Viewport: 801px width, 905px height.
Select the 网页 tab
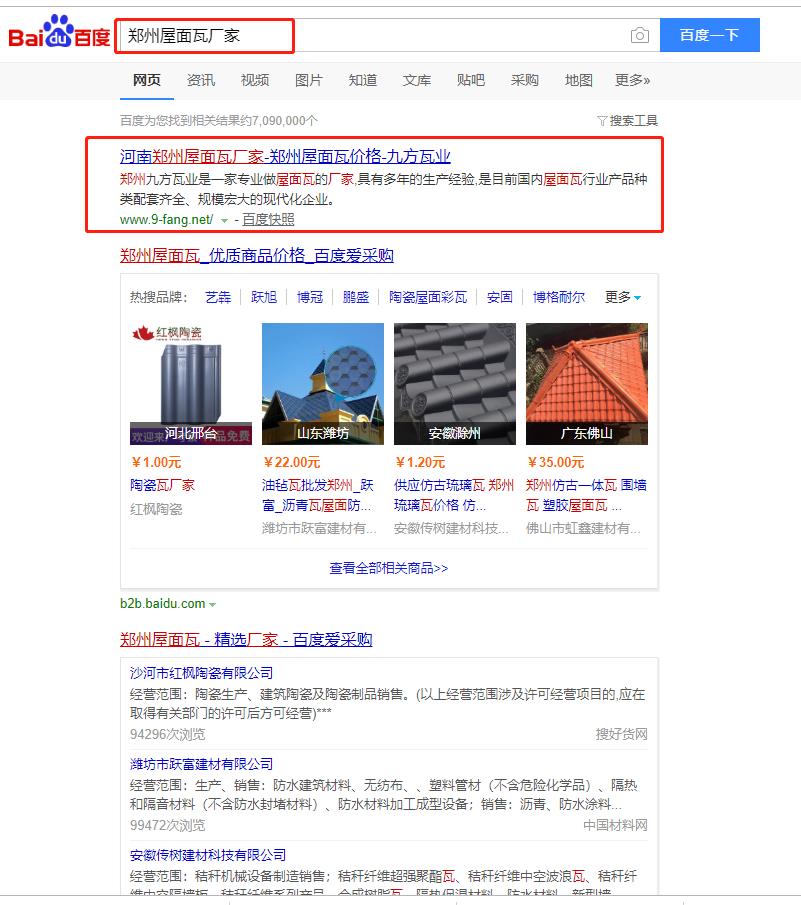click(147, 80)
